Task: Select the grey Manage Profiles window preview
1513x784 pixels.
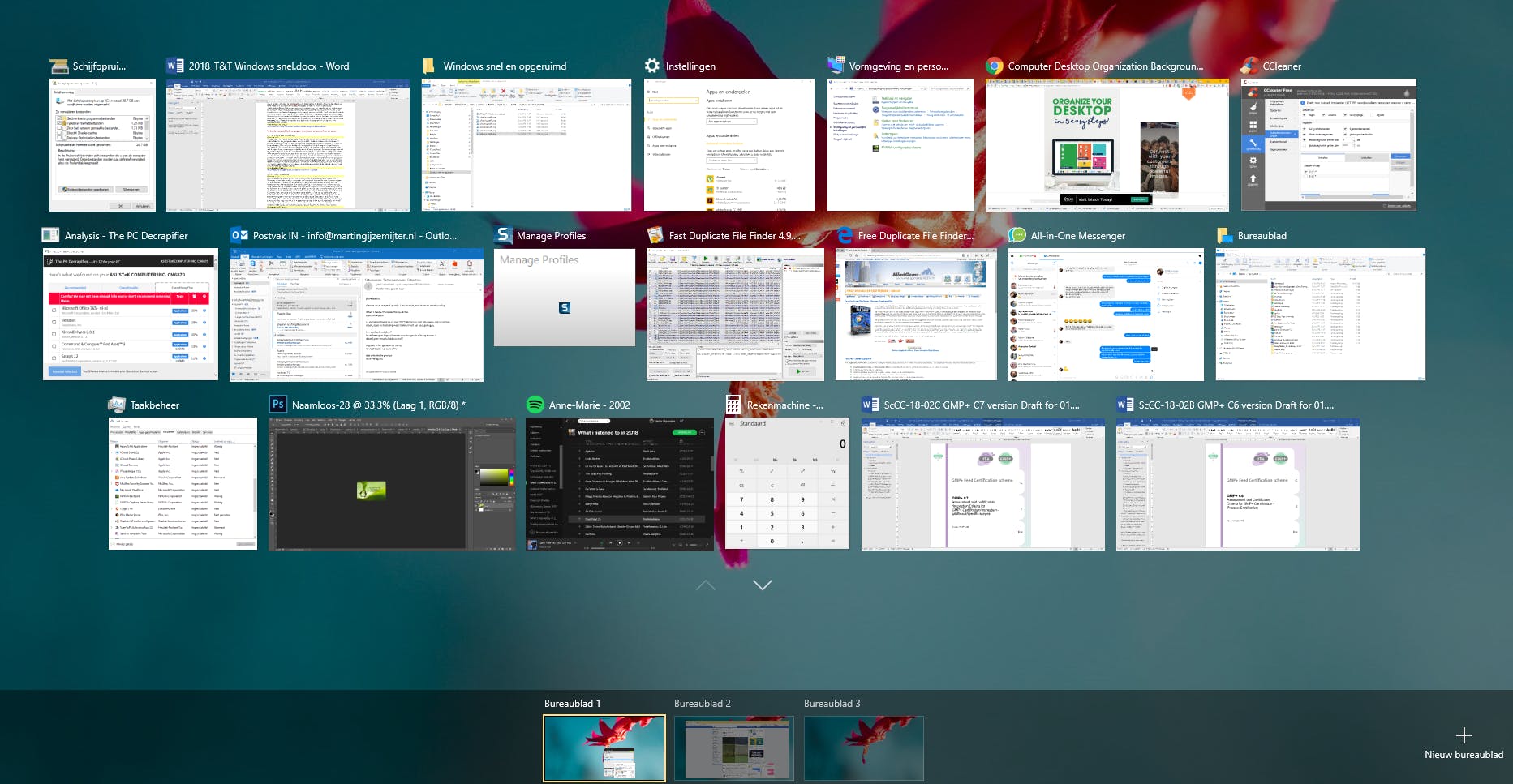Action: (565, 298)
